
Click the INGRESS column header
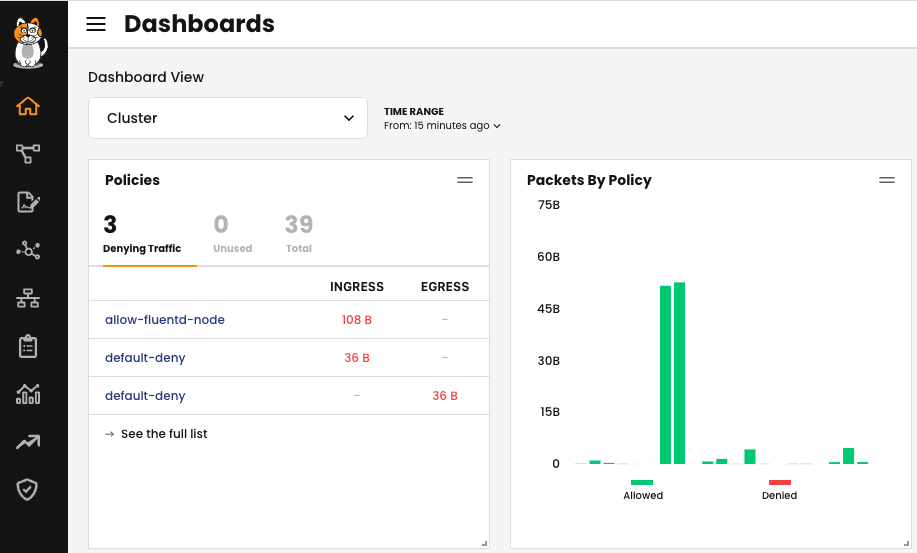[357, 286]
